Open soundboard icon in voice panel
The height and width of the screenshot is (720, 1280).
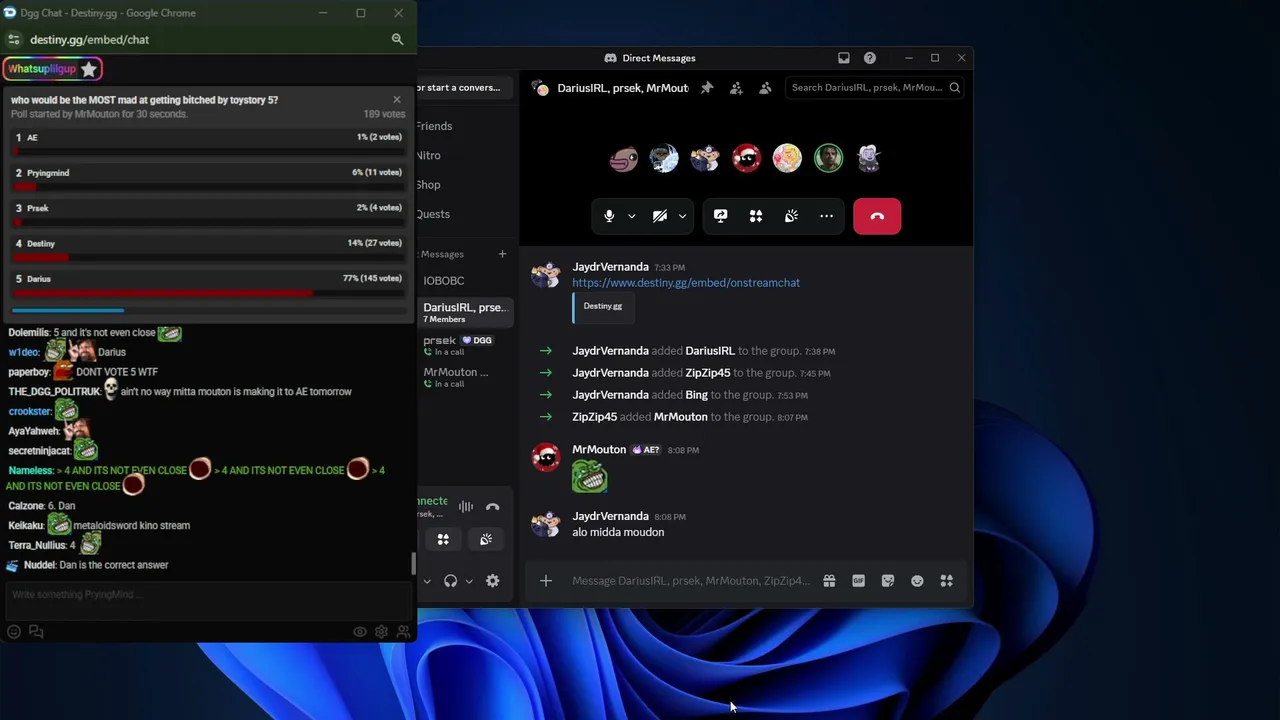(x=486, y=540)
